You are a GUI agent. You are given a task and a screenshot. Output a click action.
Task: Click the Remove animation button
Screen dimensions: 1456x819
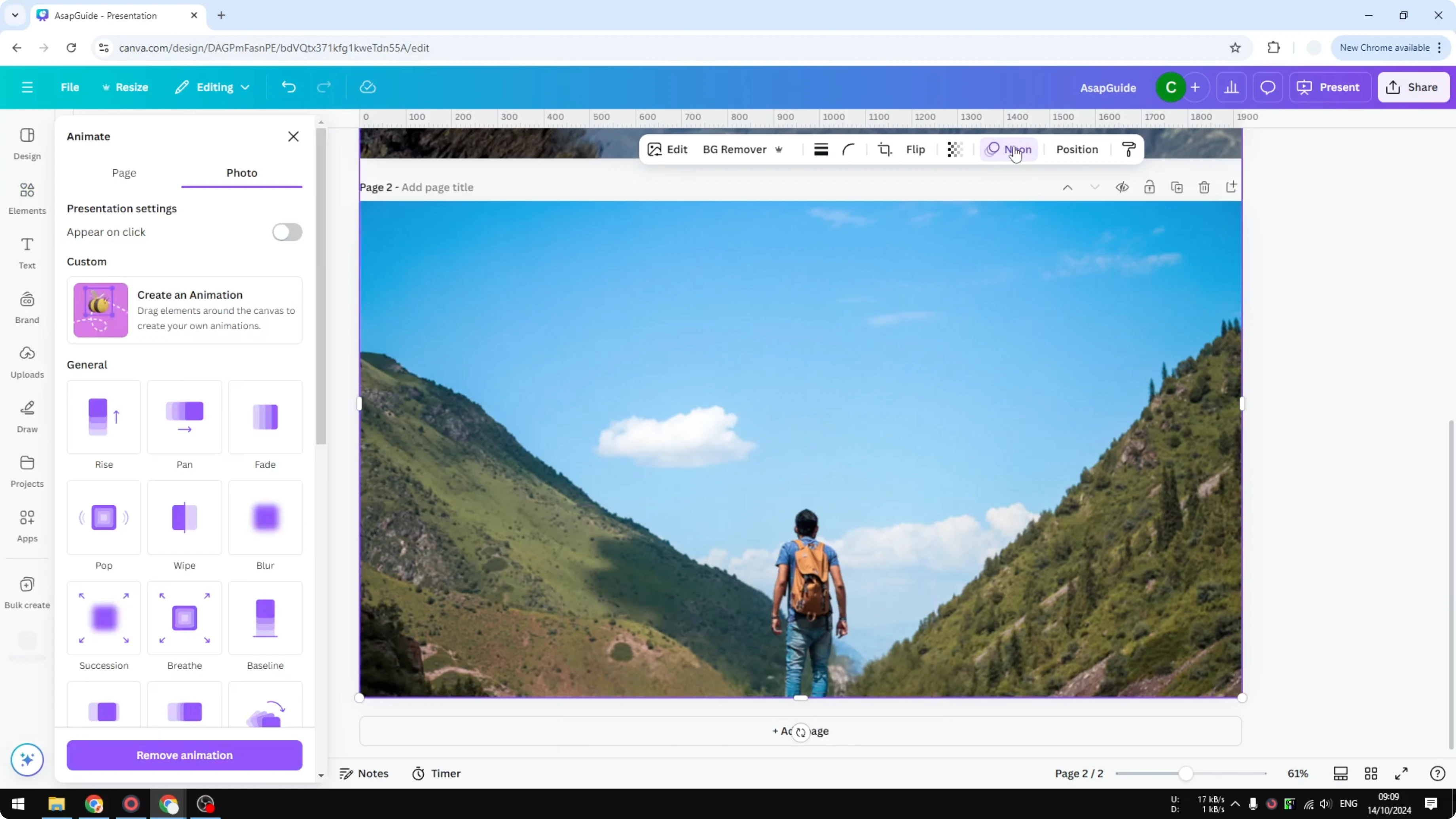point(184,755)
